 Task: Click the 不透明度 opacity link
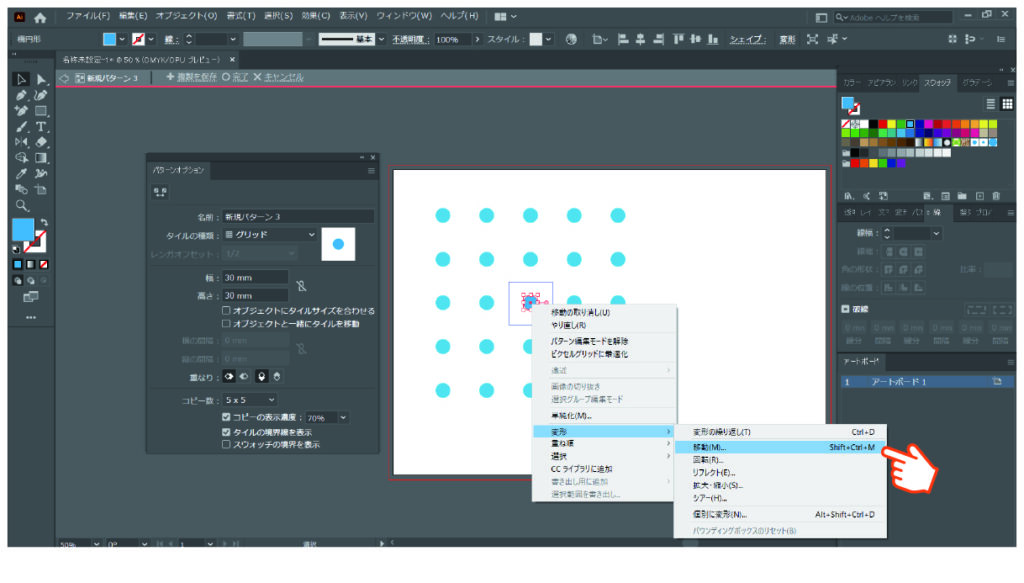coord(409,40)
